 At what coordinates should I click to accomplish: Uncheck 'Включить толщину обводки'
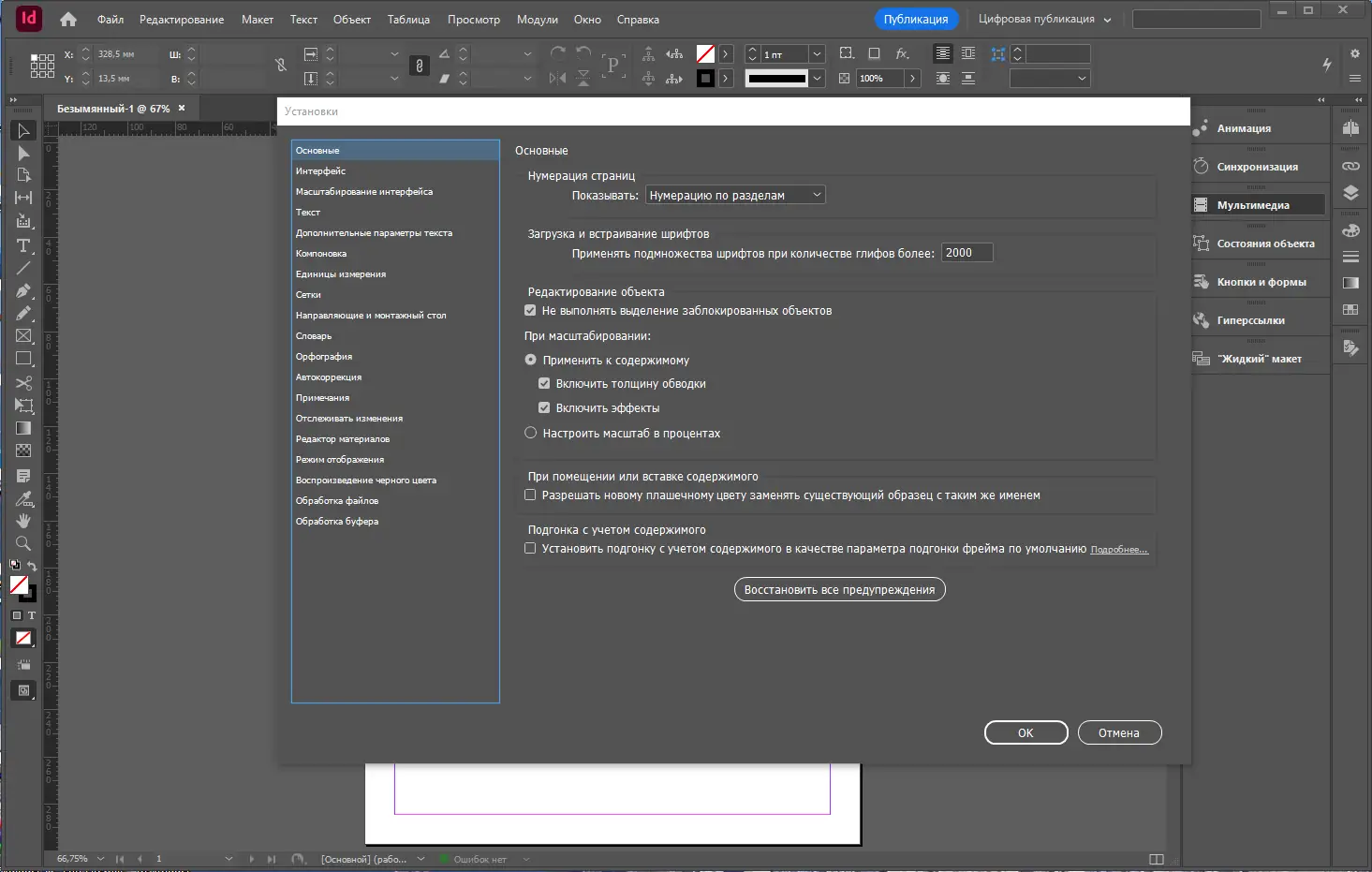click(x=544, y=384)
